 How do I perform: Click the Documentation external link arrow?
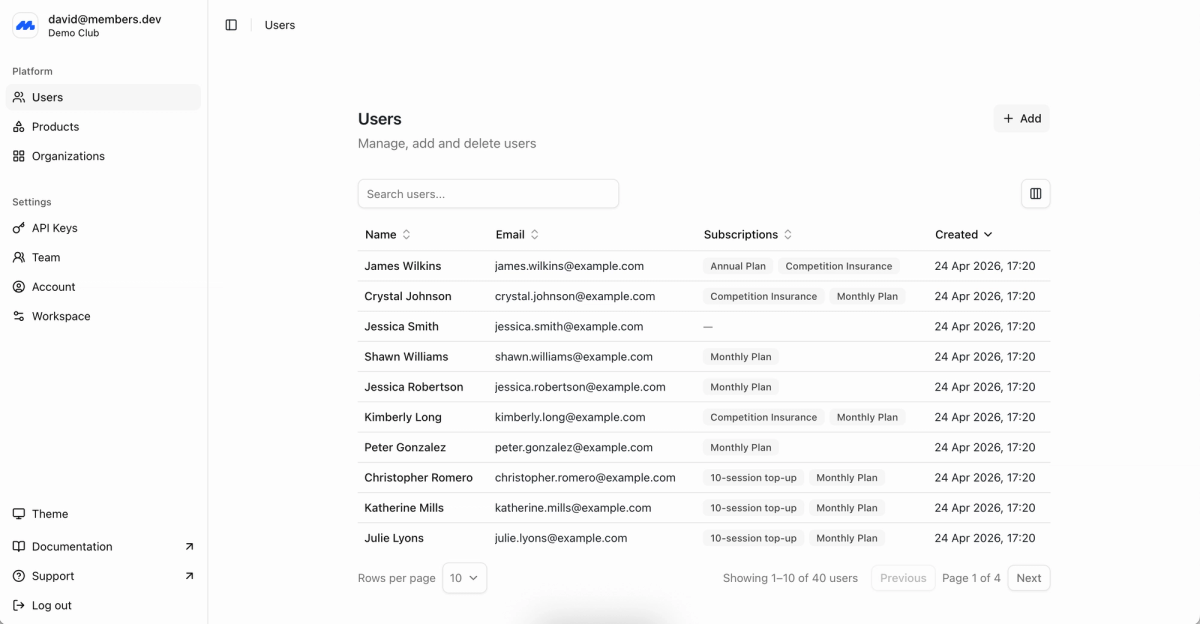click(190, 547)
